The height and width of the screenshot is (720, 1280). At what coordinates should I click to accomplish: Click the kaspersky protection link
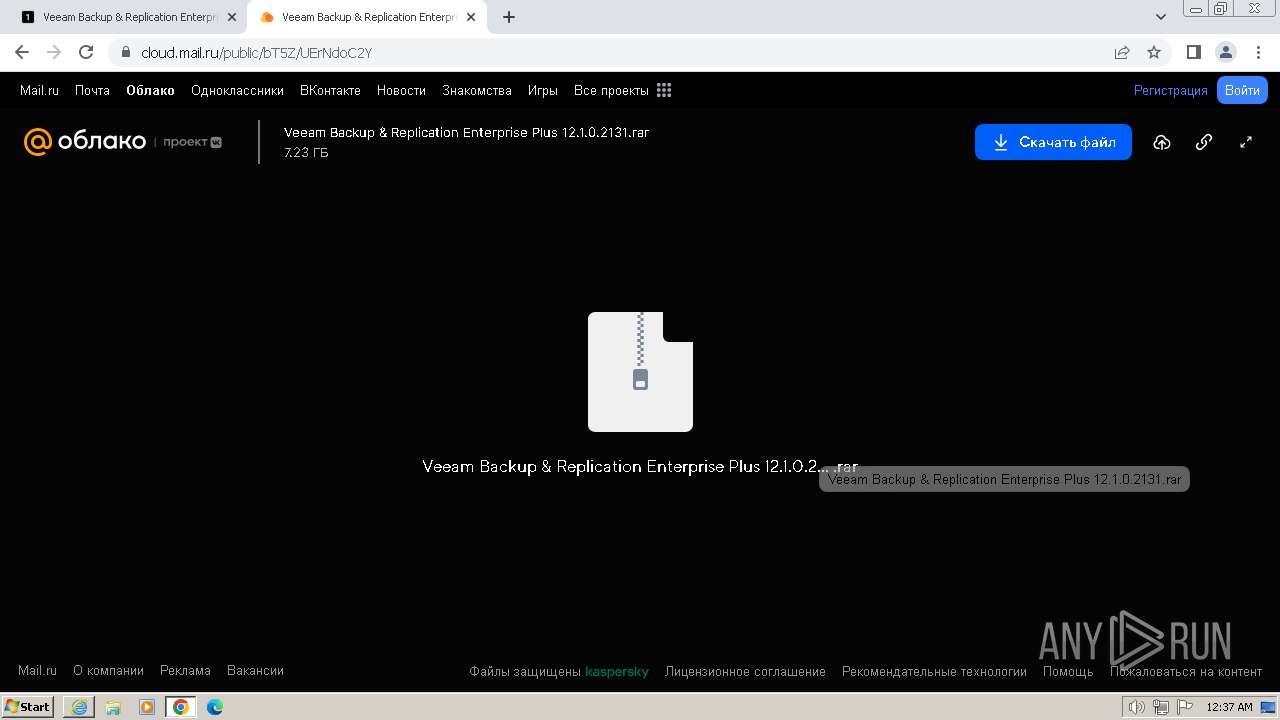click(x=617, y=672)
